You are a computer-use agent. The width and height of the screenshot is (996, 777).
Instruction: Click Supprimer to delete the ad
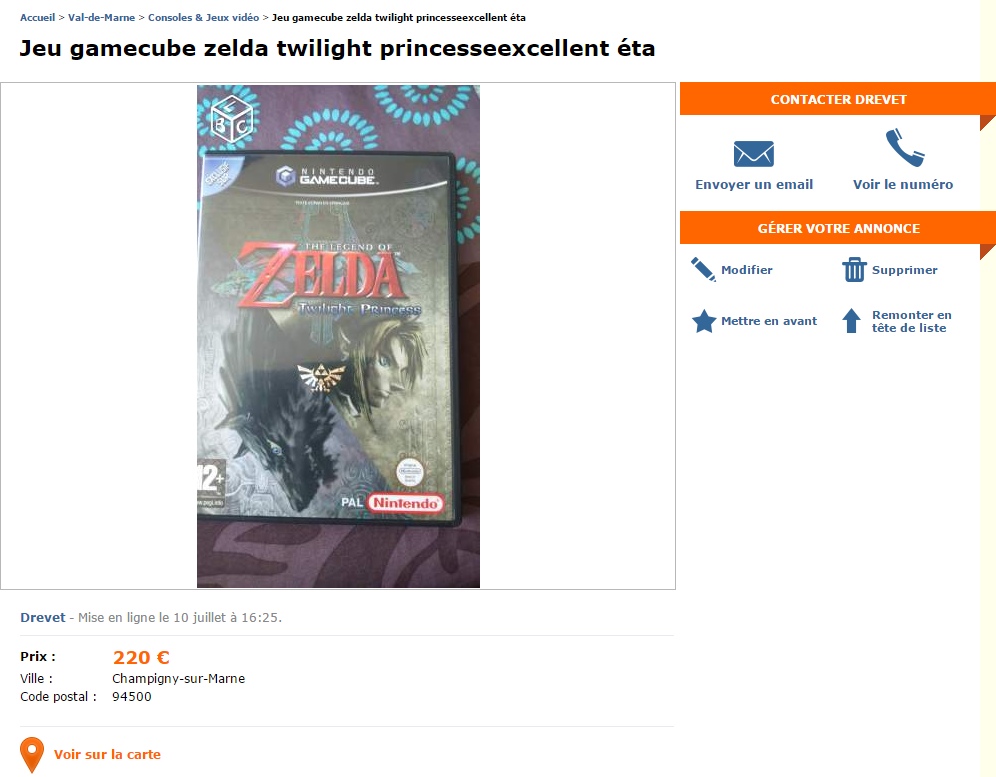click(x=905, y=270)
